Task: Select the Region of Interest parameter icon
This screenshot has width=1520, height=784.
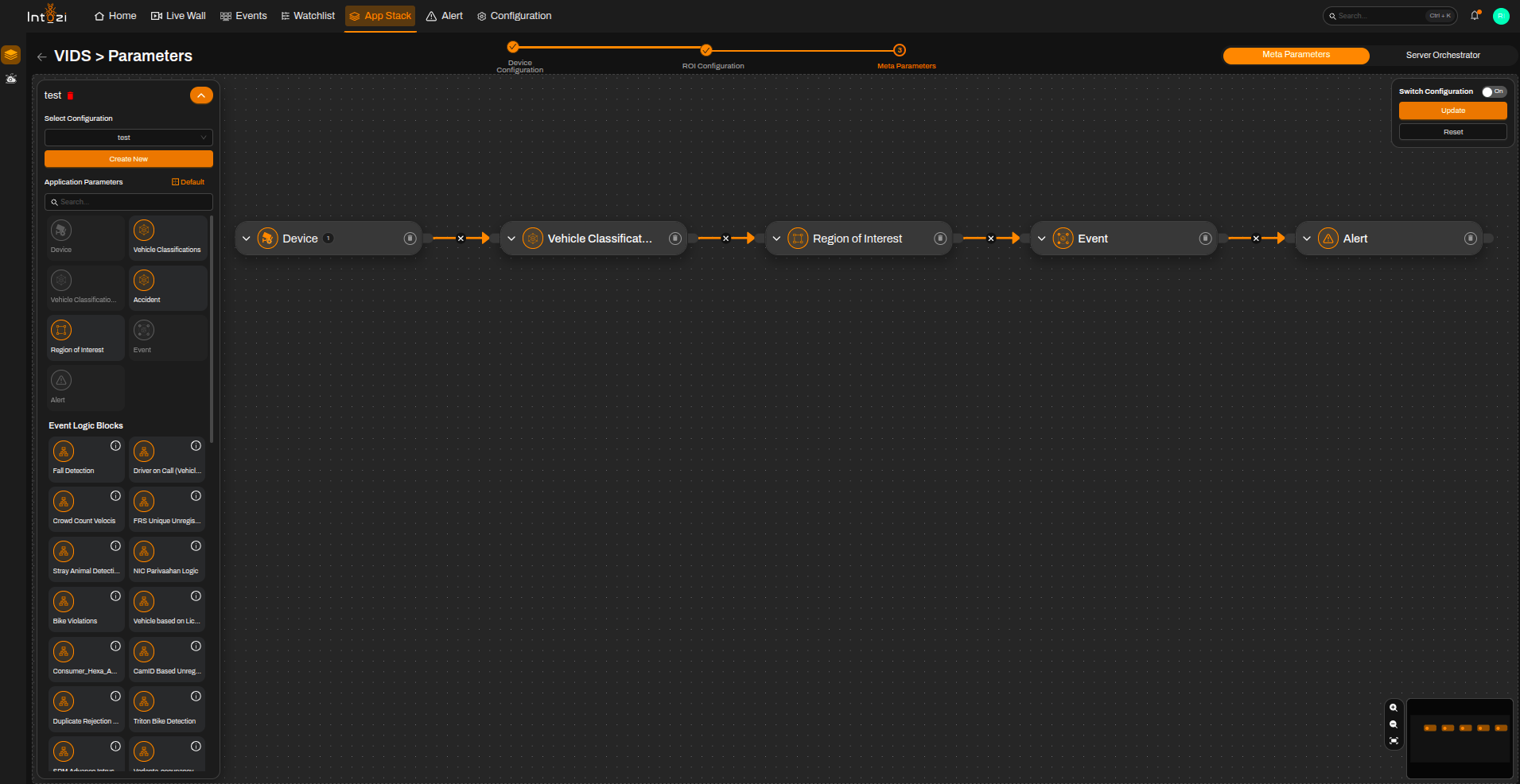Action: pos(61,331)
